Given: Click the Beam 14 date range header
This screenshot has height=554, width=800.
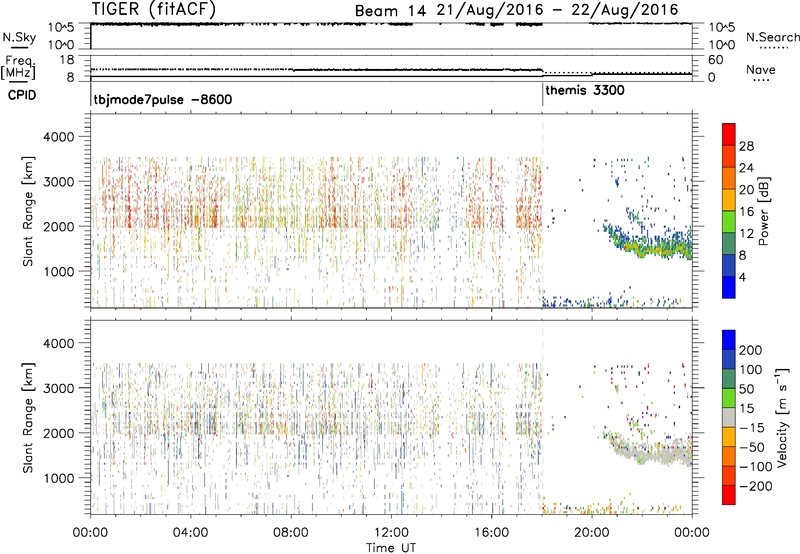Looking at the screenshot, I should pos(516,10).
